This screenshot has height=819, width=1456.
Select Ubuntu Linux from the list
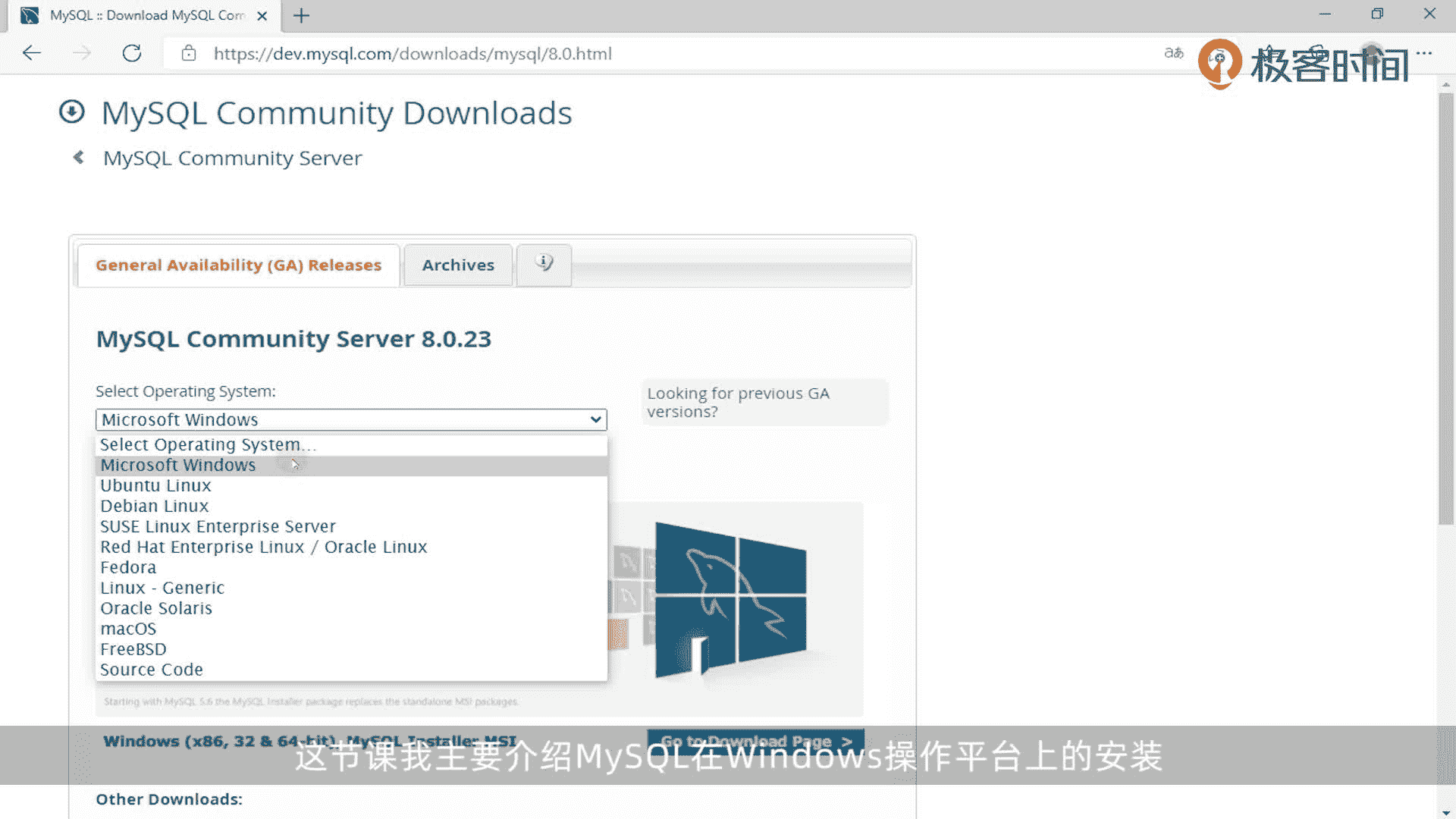point(155,485)
